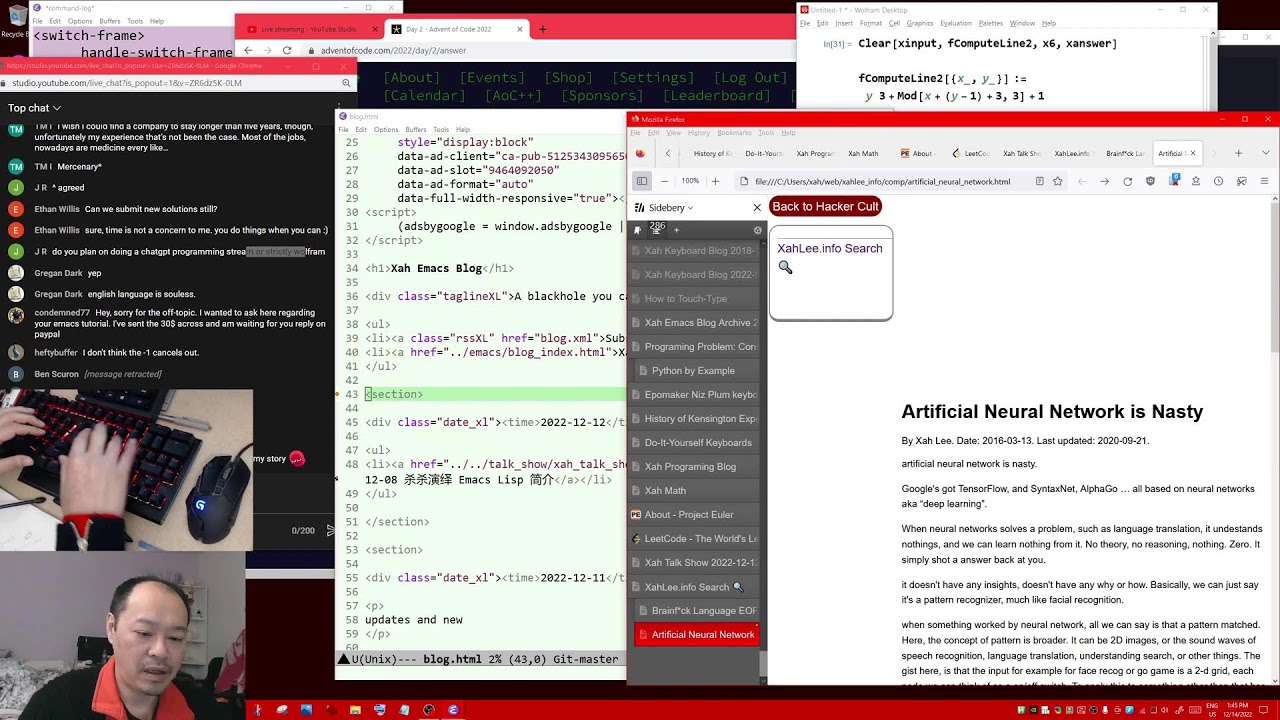Open Firefox history clock icon
This screenshot has height=720, width=1280.
coord(1218,181)
